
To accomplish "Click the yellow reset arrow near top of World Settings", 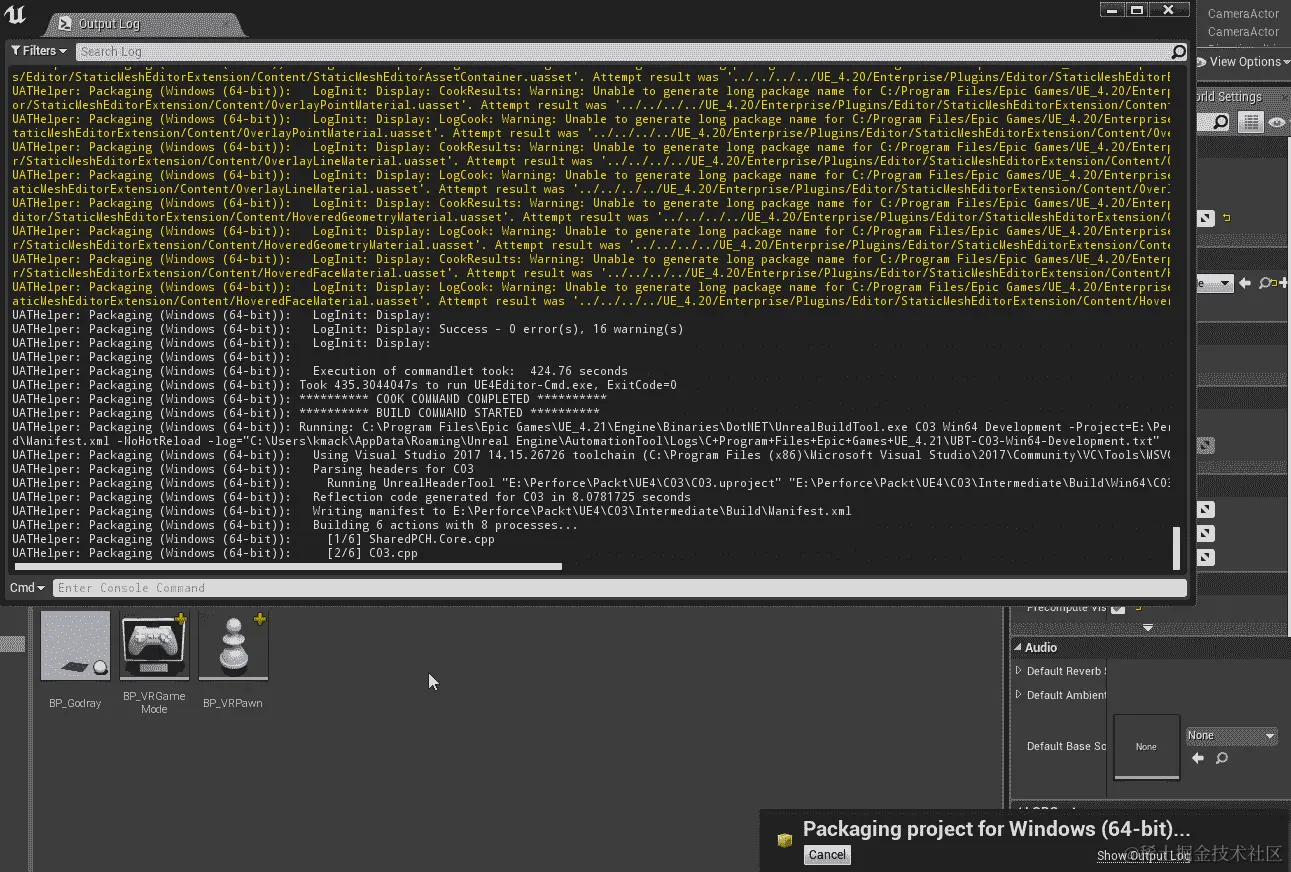I will pyautogui.click(x=1227, y=218).
